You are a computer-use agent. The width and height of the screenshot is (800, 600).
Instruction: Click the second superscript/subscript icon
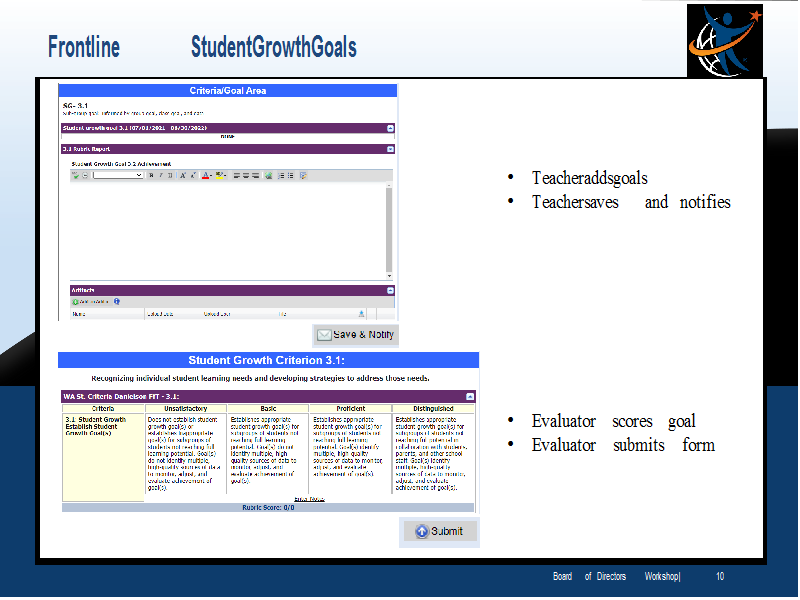coord(193,176)
